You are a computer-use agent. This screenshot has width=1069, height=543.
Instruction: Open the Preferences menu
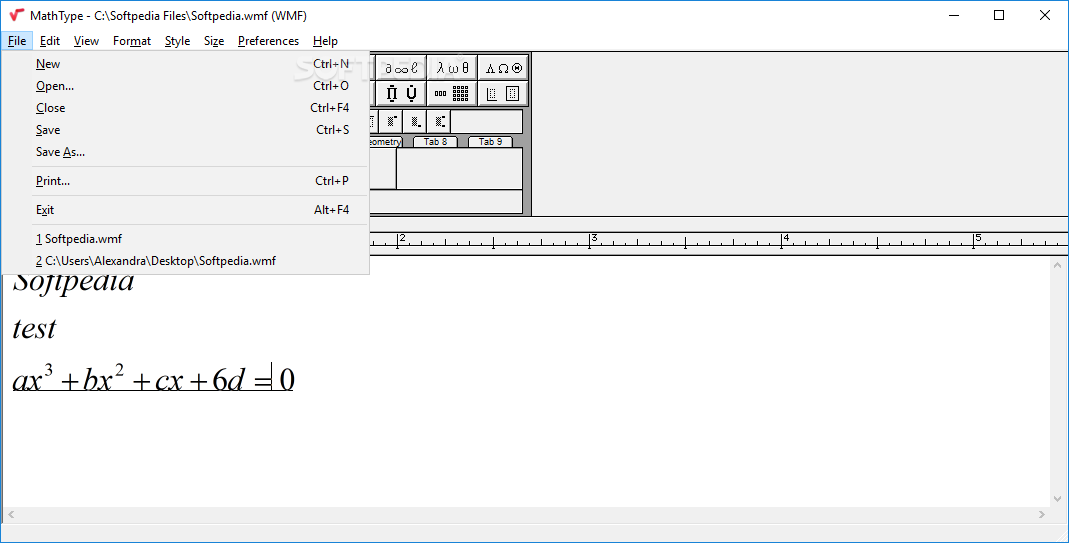[x=268, y=41]
